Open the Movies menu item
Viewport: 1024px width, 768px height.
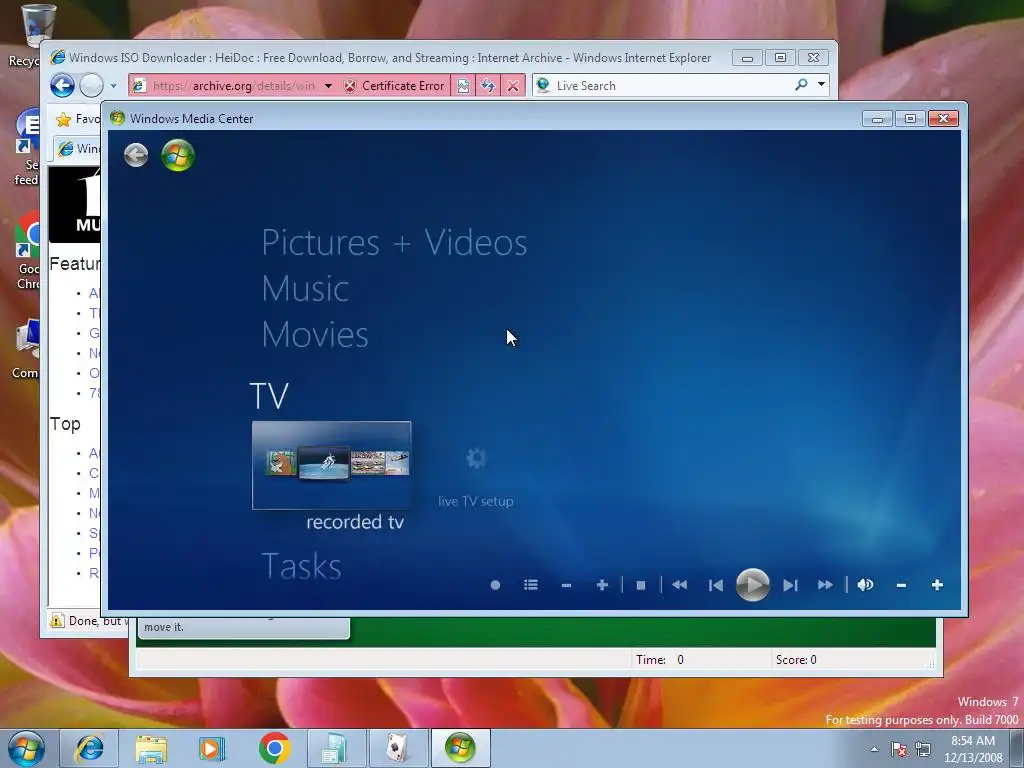(x=315, y=334)
